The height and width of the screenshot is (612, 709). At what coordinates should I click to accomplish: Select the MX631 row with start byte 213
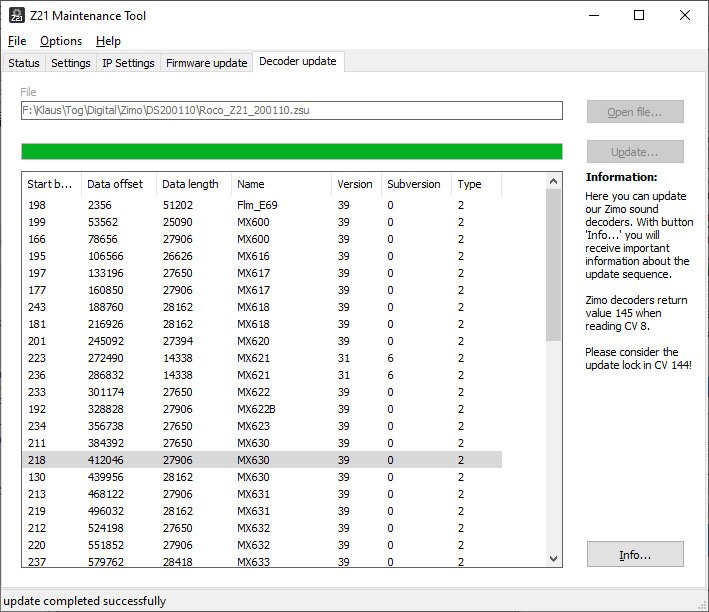coord(262,494)
